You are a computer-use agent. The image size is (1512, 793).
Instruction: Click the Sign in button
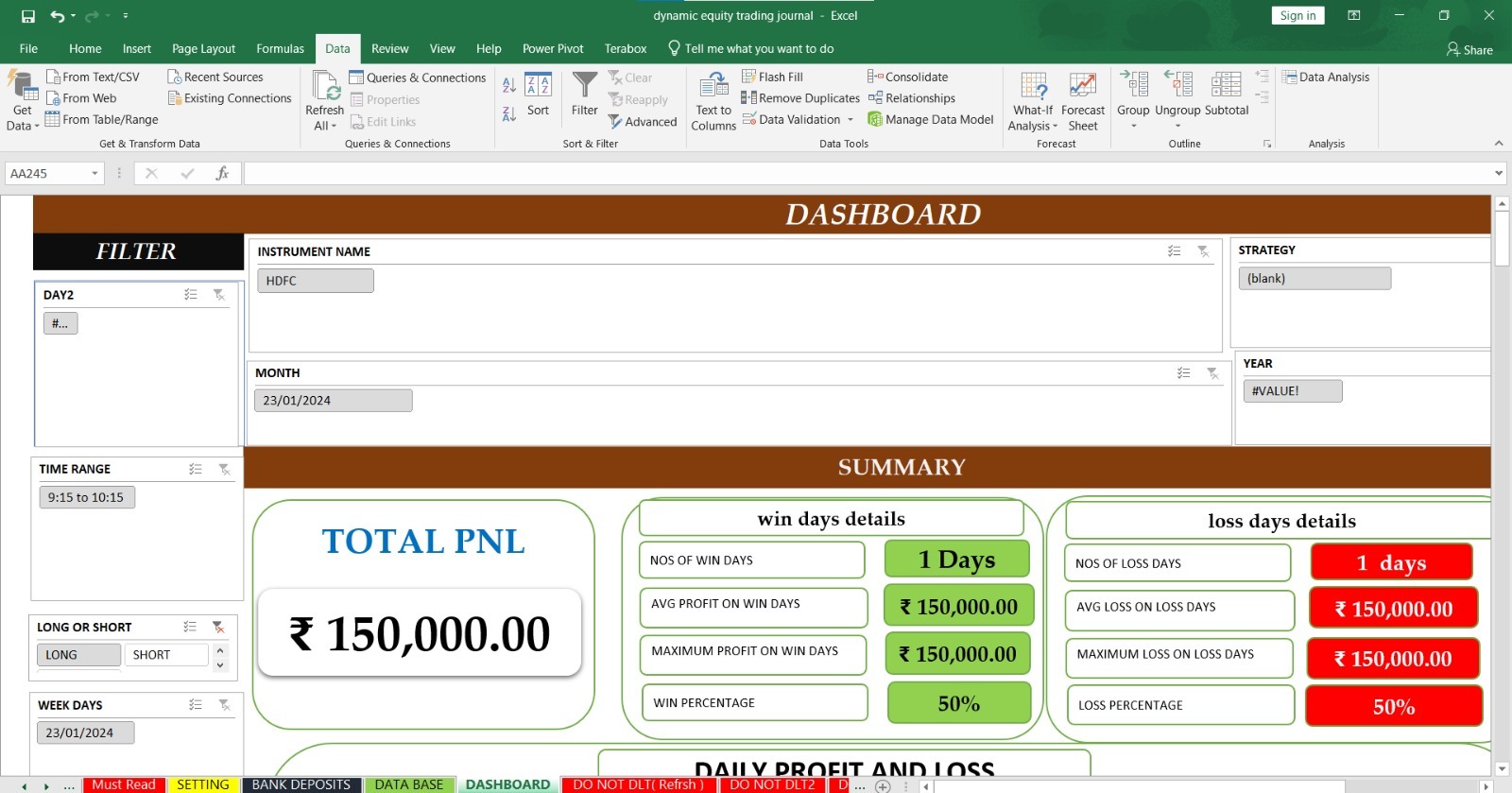click(x=1297, y=16)
